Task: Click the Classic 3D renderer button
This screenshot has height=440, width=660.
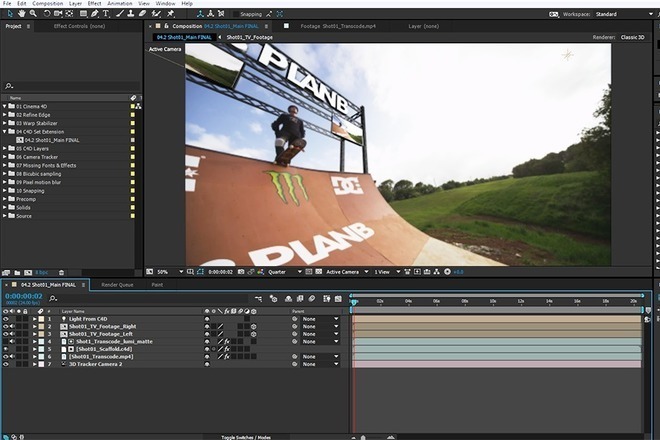Action: point(633,37)
